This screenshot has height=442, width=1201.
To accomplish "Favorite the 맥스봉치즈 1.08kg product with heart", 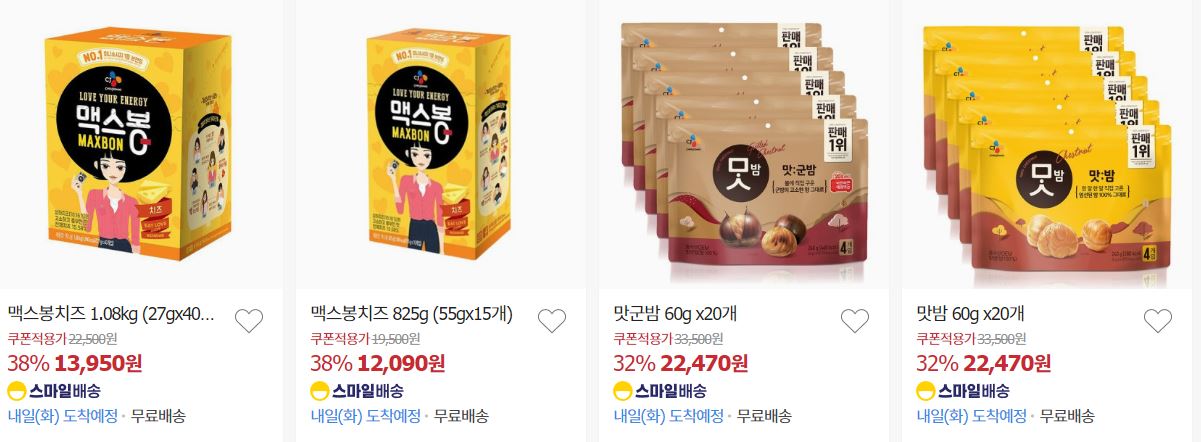I will coord(249,321).
